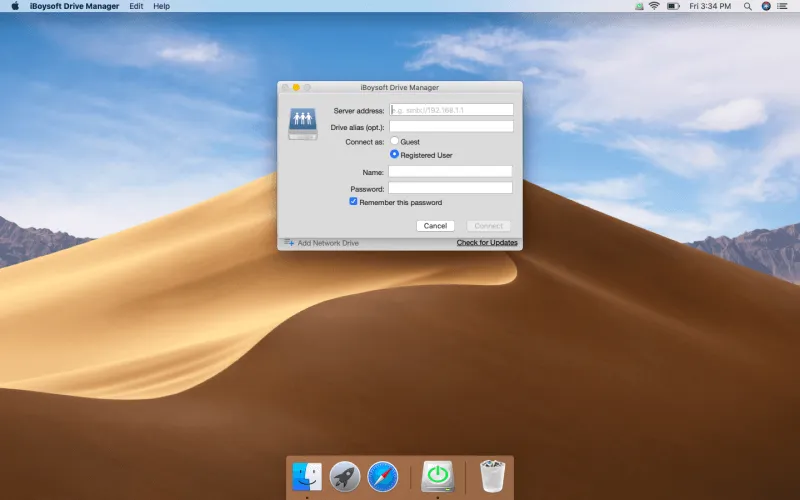Viewport: 800px width, 500px height.
Task: Open Finder from the Dock
Action: 307,477
